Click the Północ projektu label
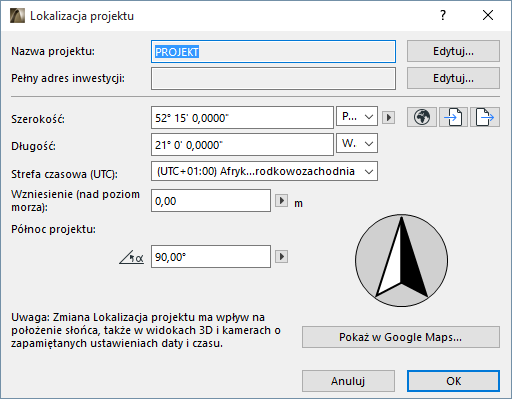 pos(53,229)
